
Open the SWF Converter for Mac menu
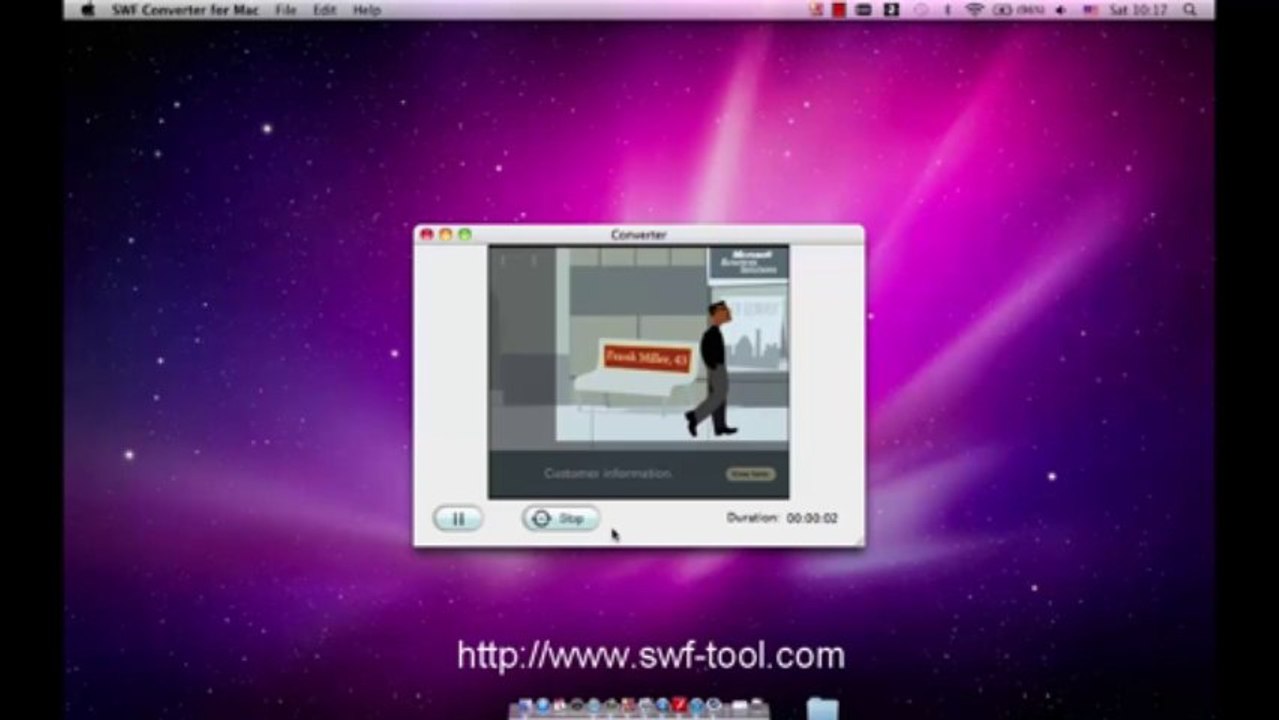click(x=185, y=10)
